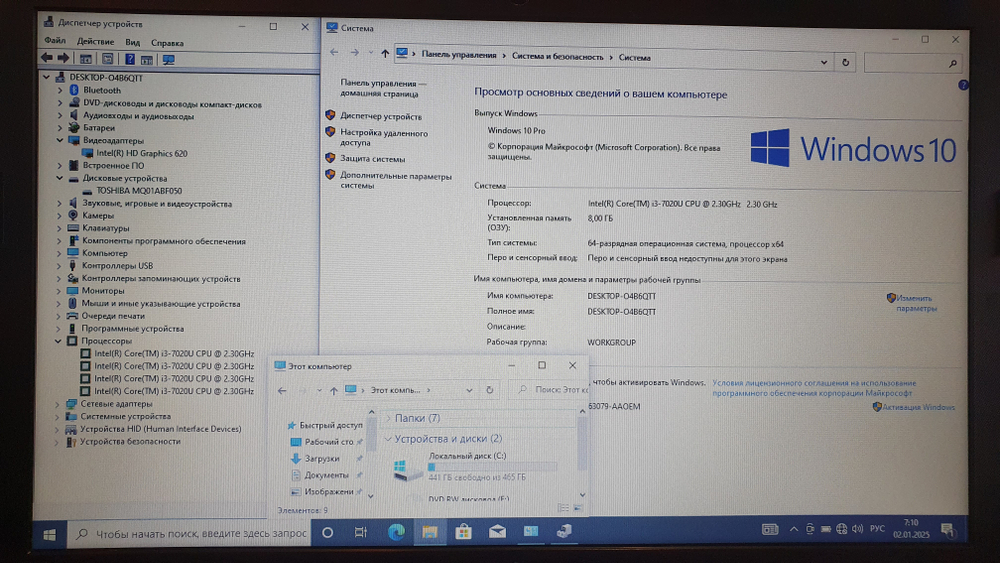Select Камеры category in device tree
Image resolution: width=1000 pixels, height=563 pixels.
98,216
